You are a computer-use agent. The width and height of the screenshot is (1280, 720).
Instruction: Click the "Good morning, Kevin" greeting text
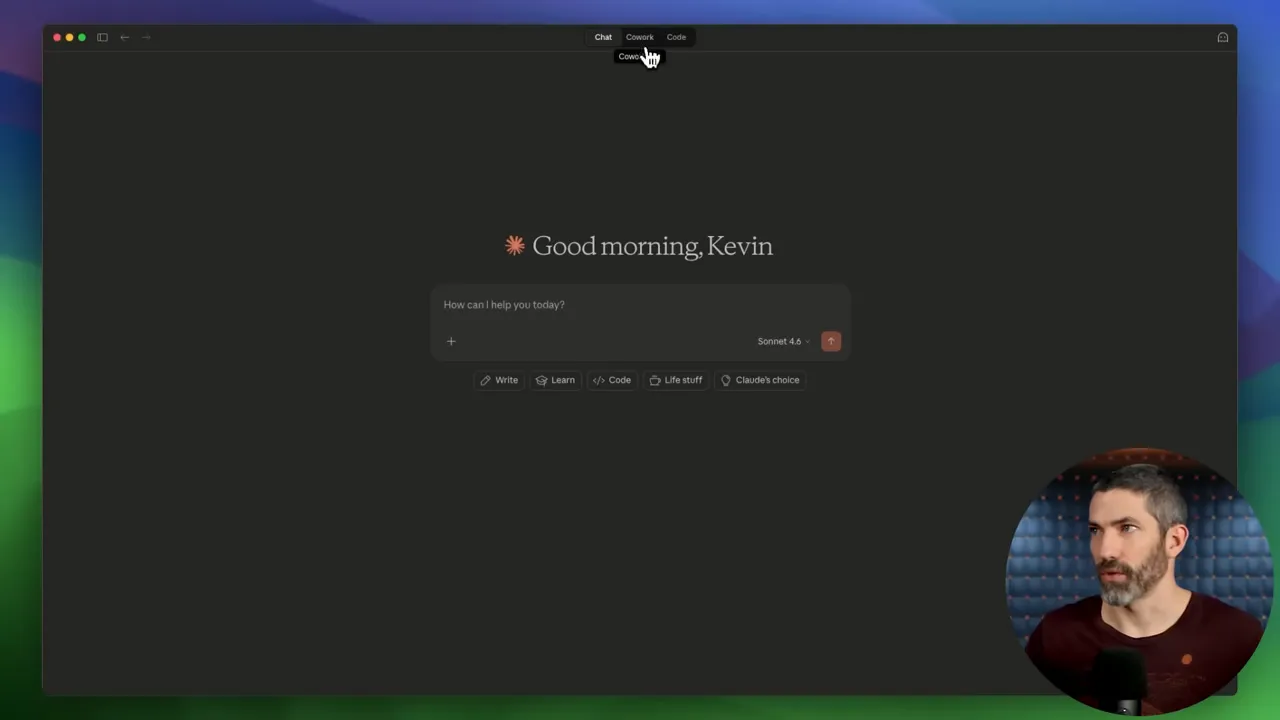click(652, 246)
